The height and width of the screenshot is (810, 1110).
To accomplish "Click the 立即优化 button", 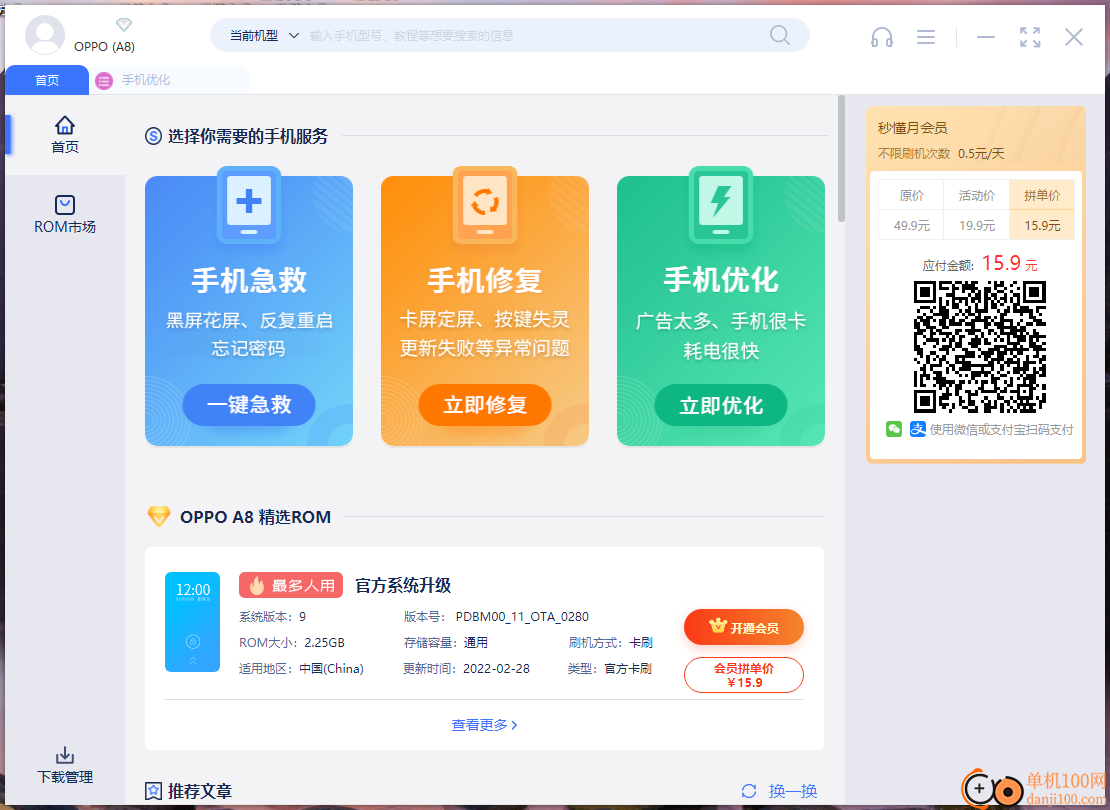I will (721, 405).
